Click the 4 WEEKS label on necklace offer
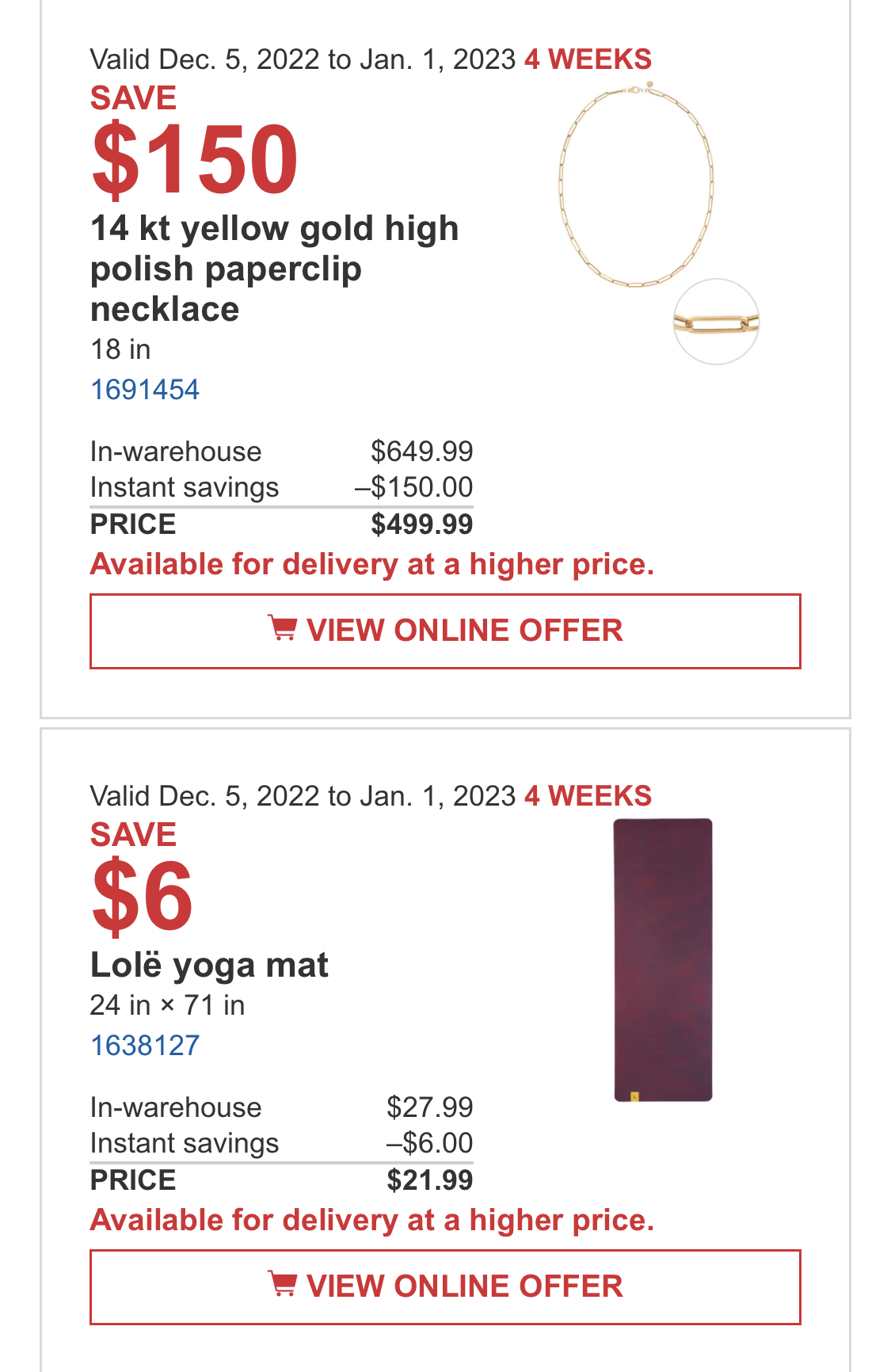Screen dimensions: 891x1372 click(588, 59)
